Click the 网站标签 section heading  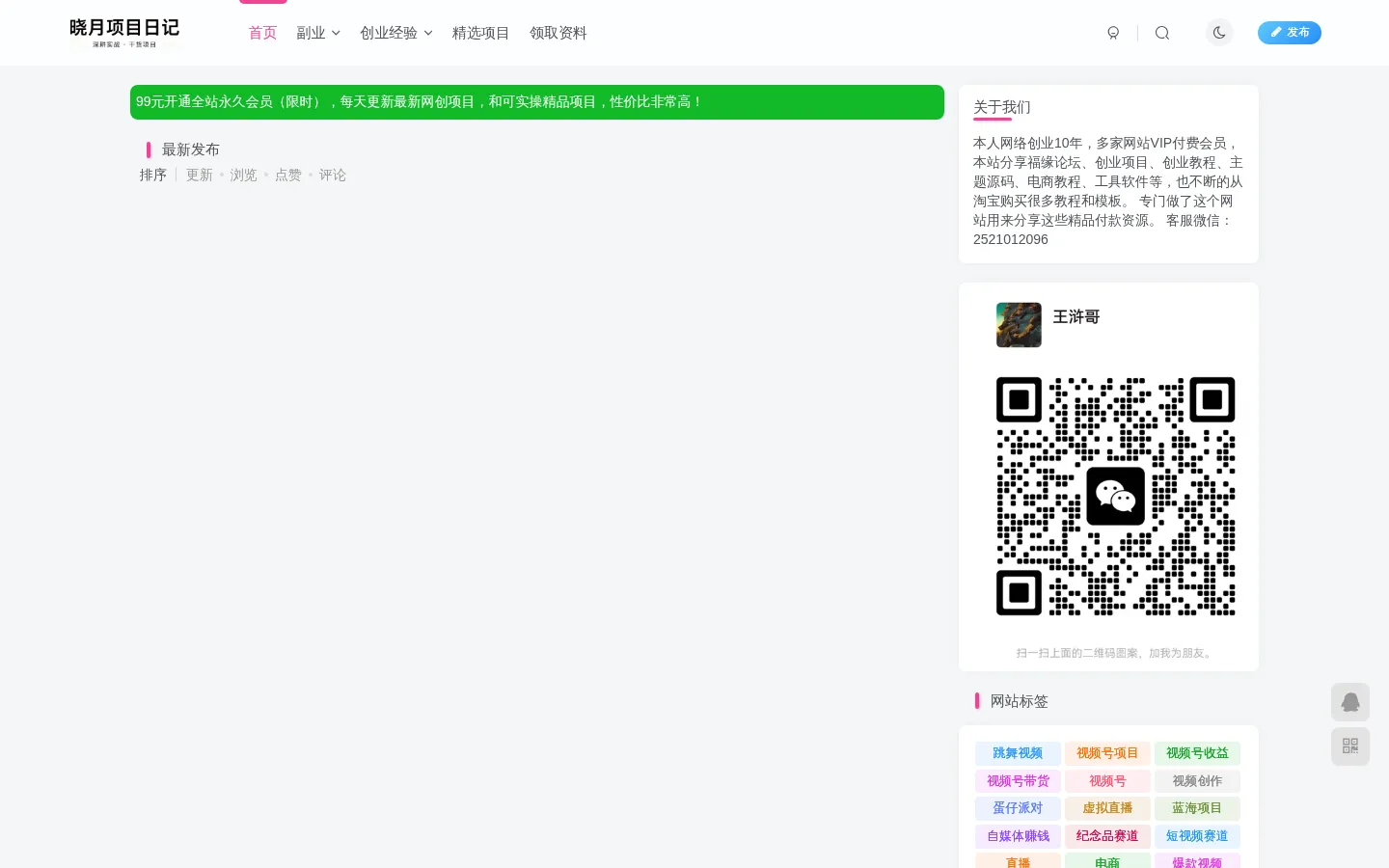(1019, 701)
